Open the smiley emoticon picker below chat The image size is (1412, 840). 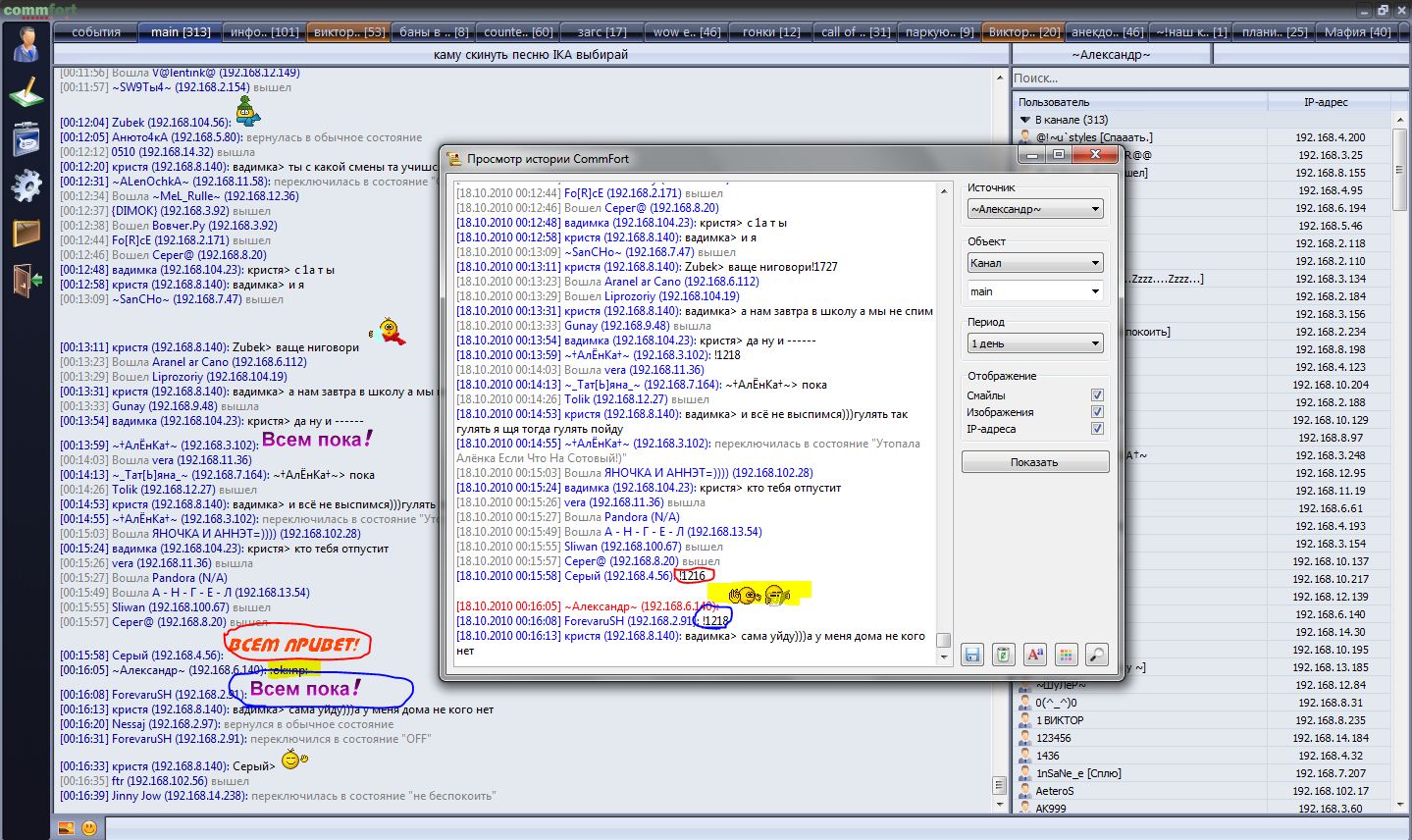click(89, 828)
